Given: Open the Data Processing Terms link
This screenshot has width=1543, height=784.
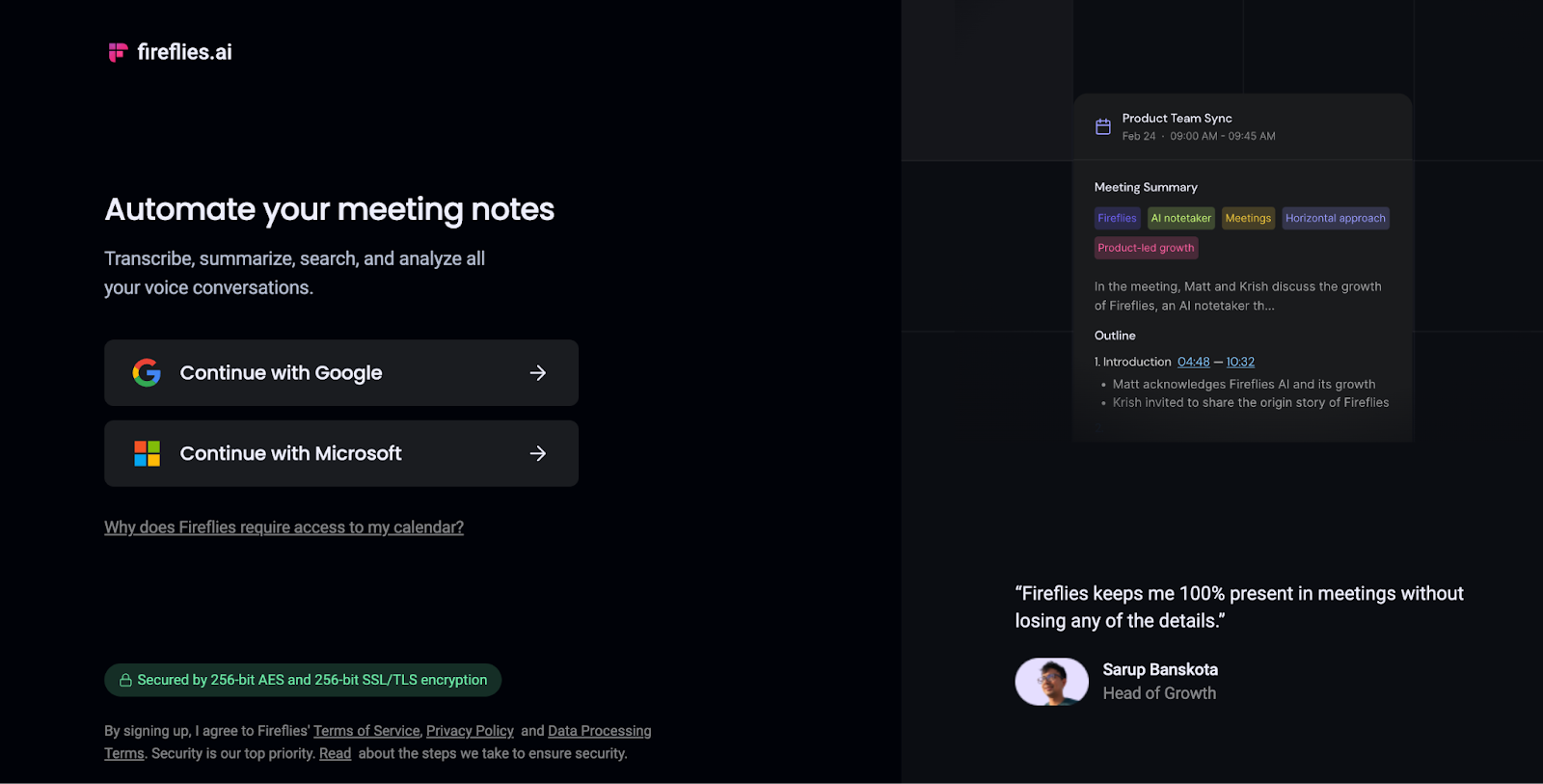Looking at the screenshot, I should 599,731.
